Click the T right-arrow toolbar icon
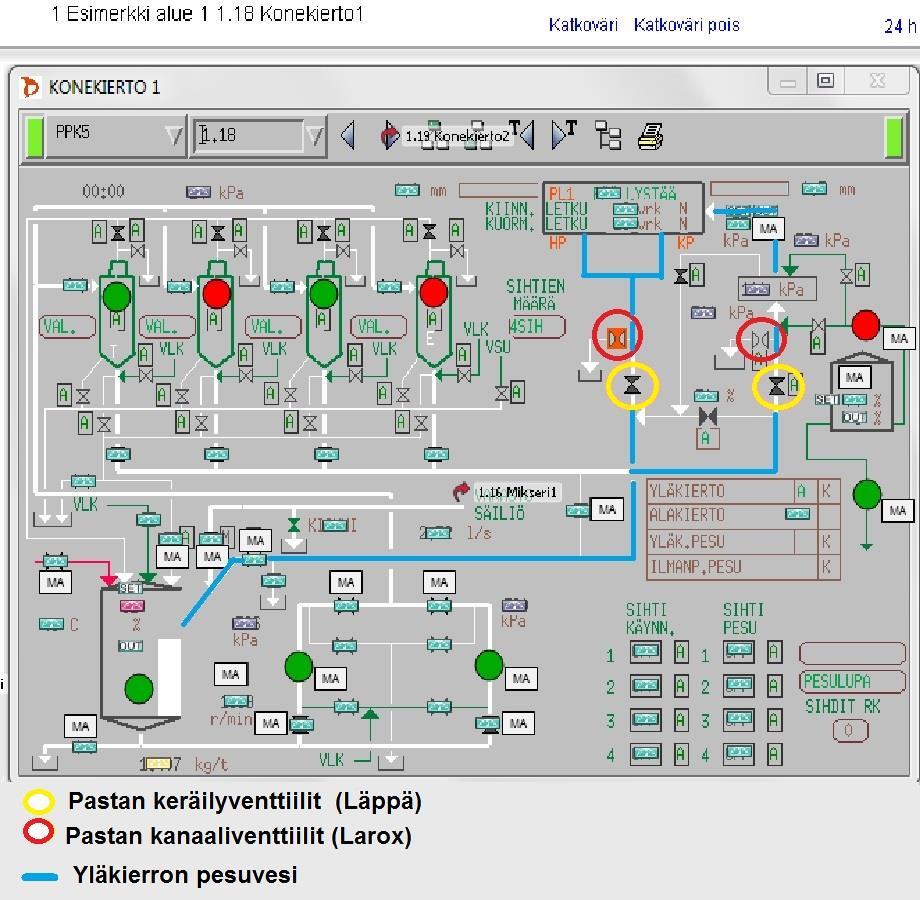This screenshot has width=920, height=900. coord(564,135)
